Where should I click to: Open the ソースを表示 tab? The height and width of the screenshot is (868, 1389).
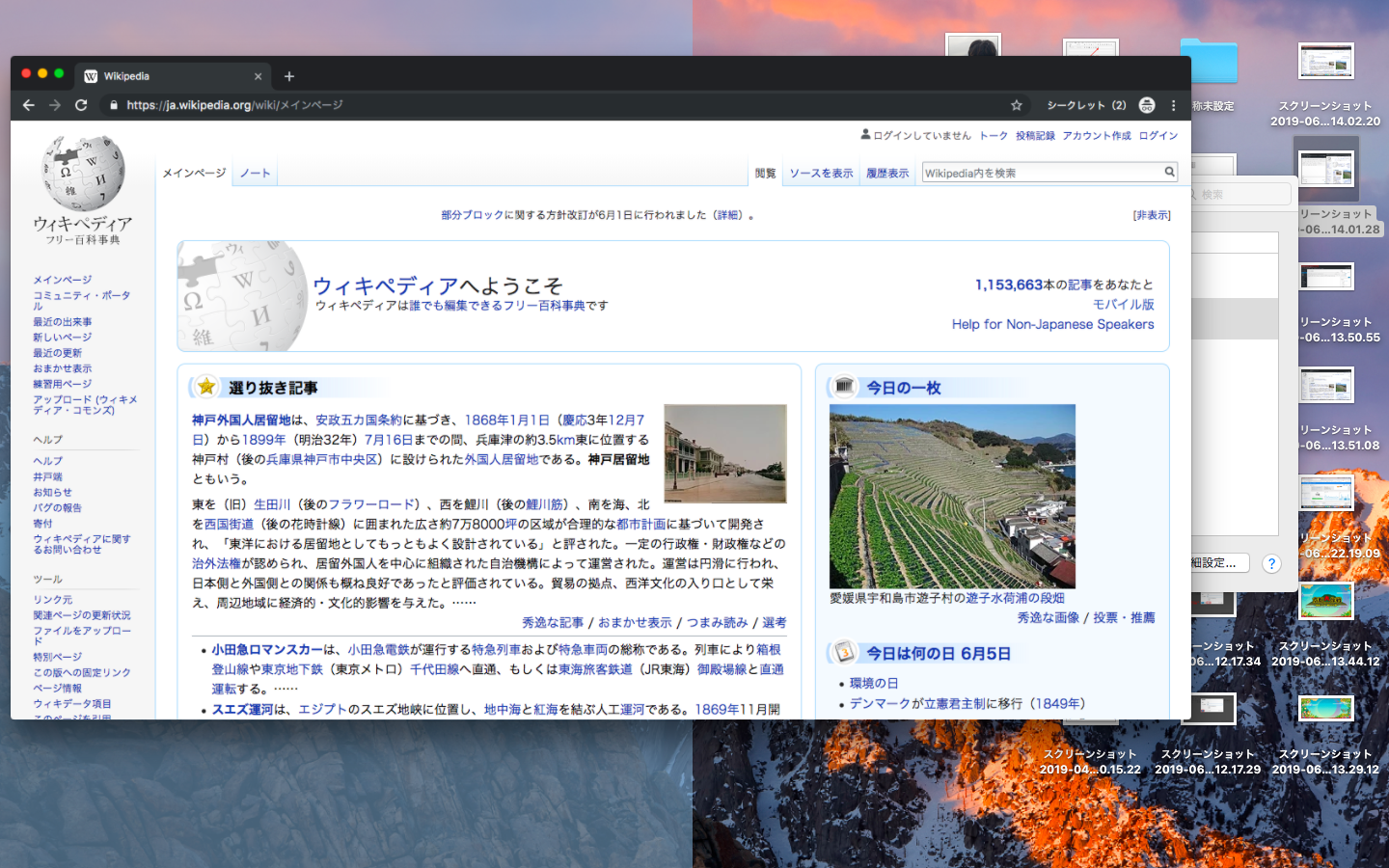pyautogui.click(x=821, y=173)
